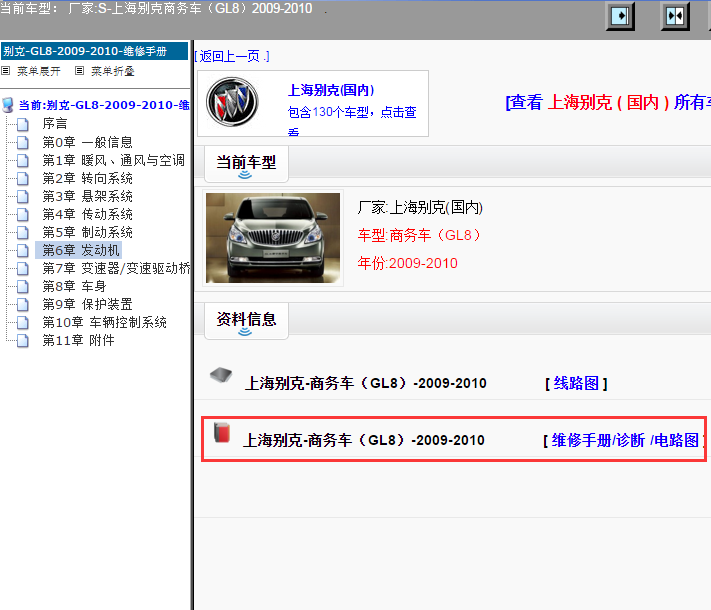
Task: Select highlighted 第6章 发动机 chapter
Action: 81,250
